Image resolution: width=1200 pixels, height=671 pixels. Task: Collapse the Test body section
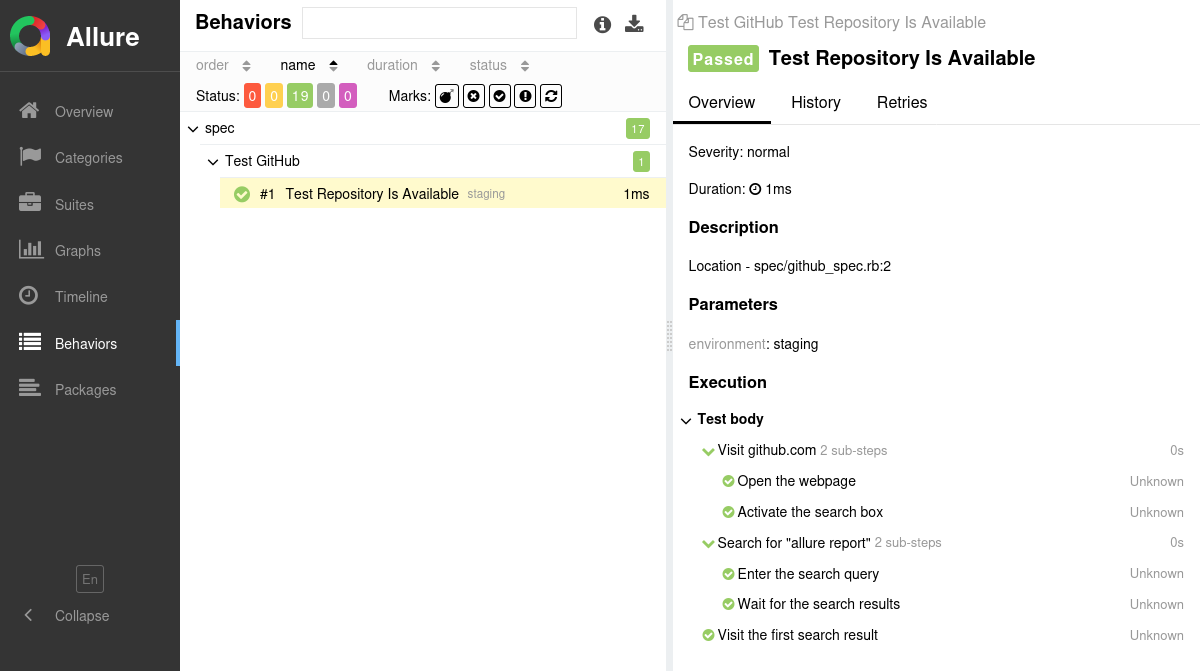click(686, 420)
